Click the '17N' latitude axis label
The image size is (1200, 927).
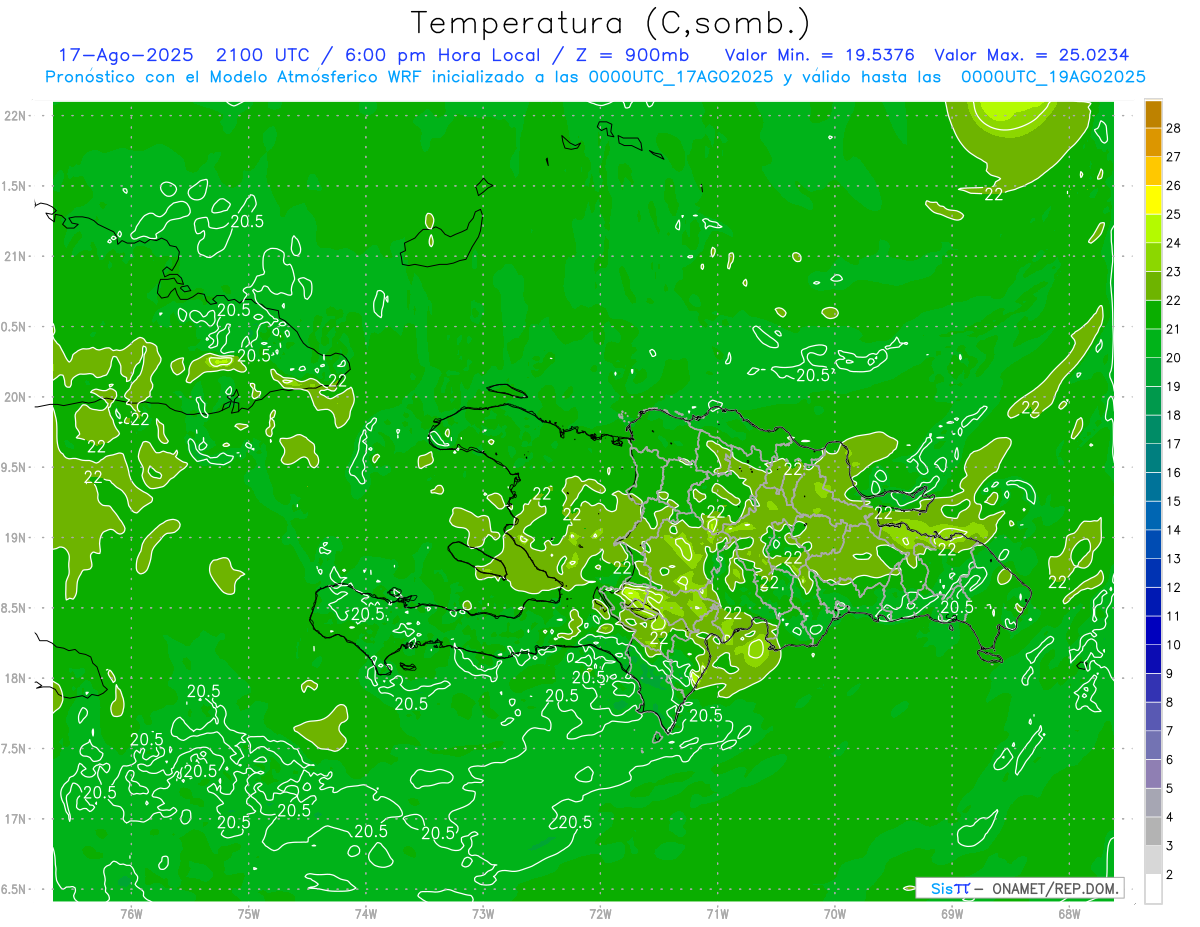pyautogui.click(x=15, y=819)
